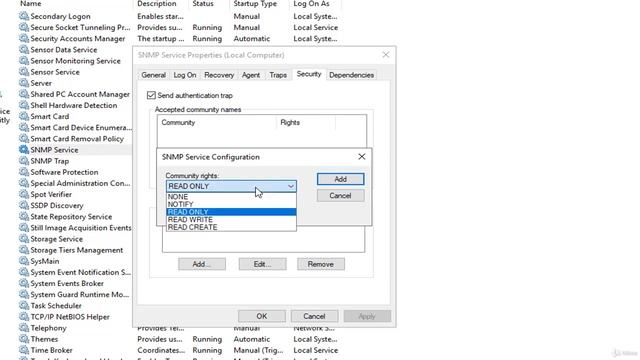Viewport: 640px width, 360px height.
Task: Click the Storage Service gear icon
Action: [24, 239]
